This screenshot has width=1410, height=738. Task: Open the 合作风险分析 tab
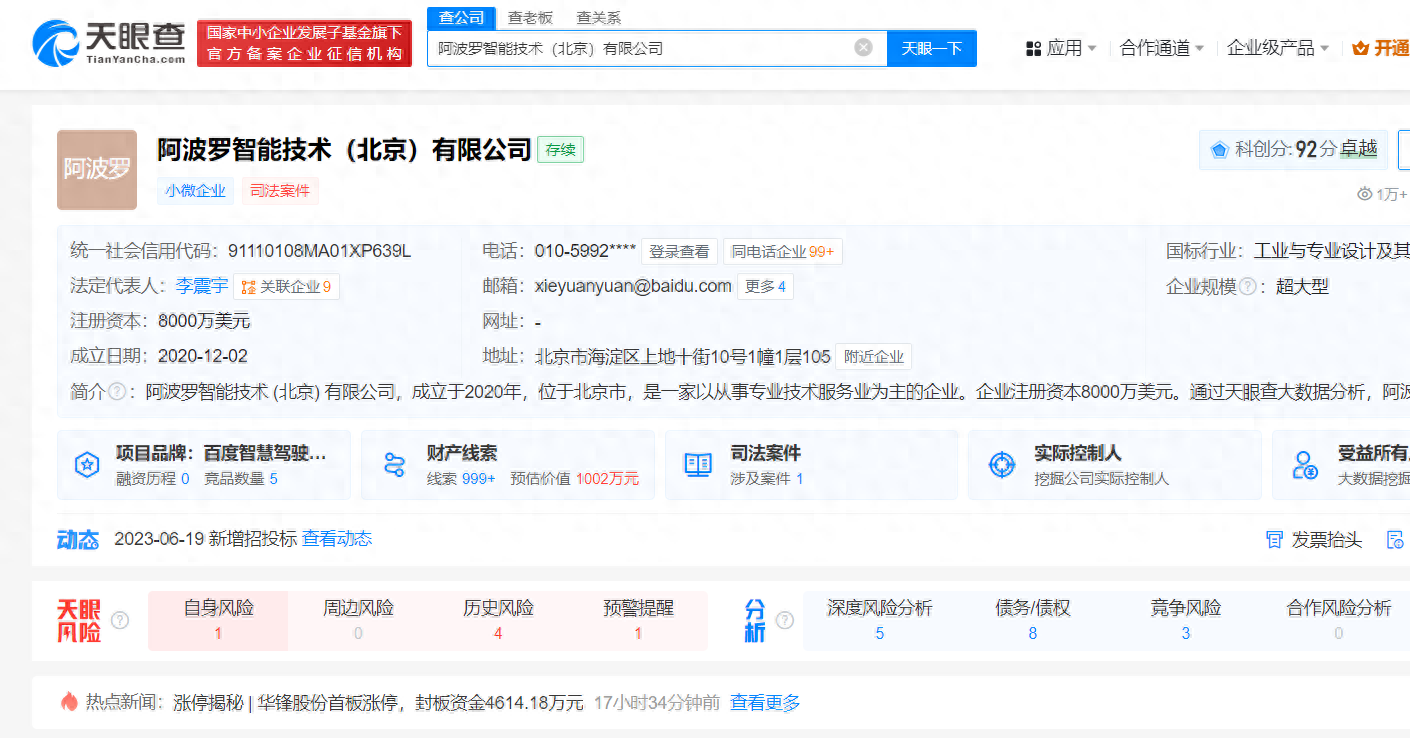click(1339, 621)
